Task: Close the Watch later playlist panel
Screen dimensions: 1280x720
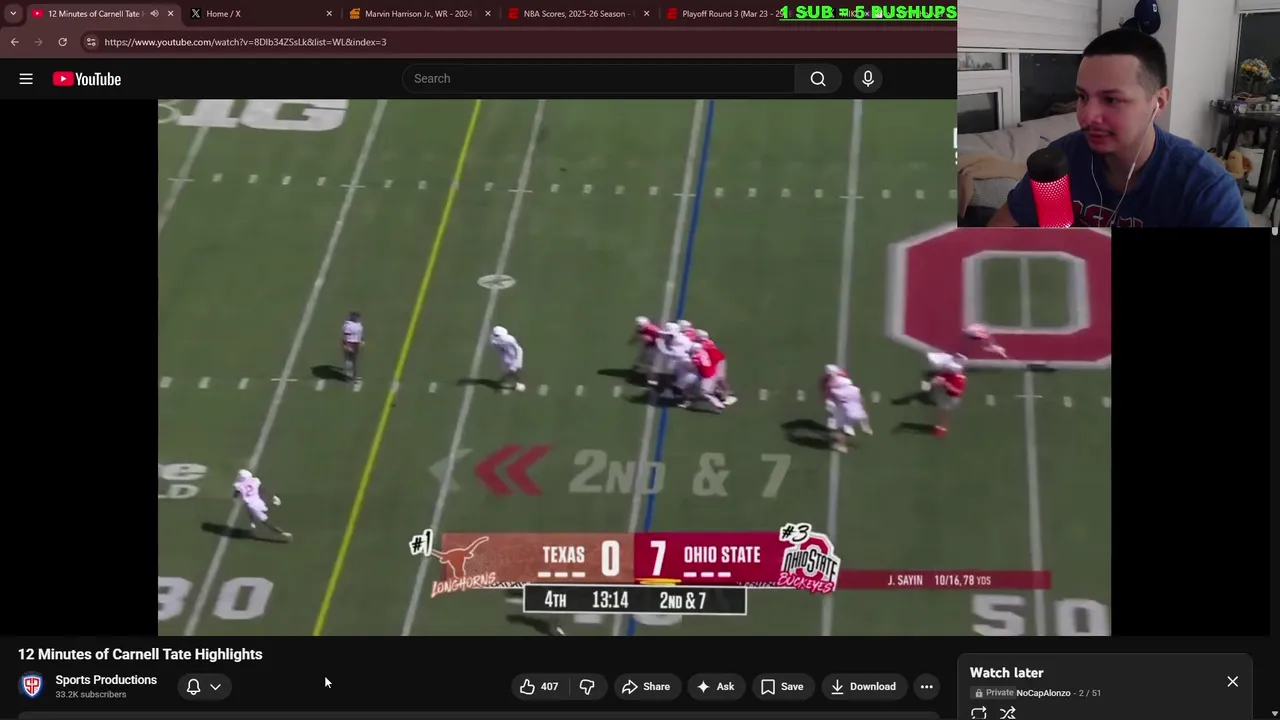Action: click(x=1233, y=682)
